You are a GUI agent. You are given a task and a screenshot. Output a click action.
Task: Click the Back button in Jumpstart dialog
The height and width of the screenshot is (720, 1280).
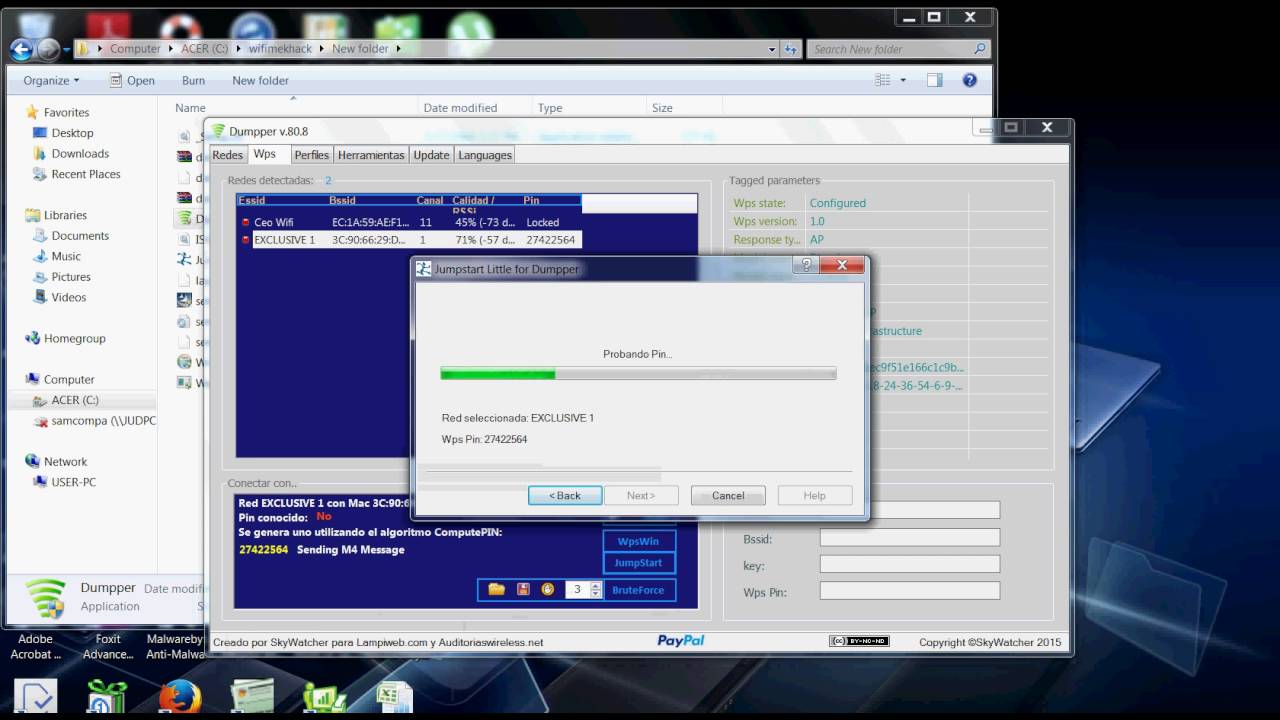pos(565,495)
